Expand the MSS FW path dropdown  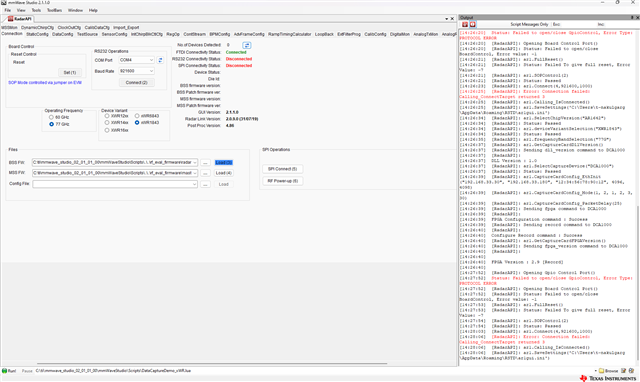(195, 173)
